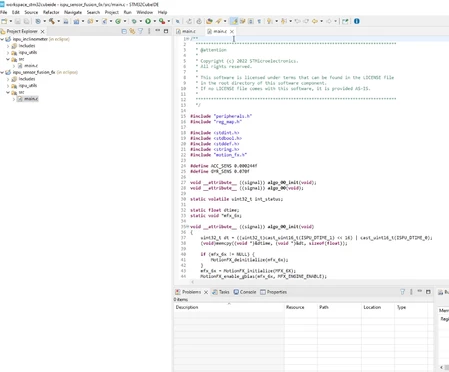Click the View Menu dots in Project Explorer
This screenshot has width=449, height=372.
tap(149, 31)
